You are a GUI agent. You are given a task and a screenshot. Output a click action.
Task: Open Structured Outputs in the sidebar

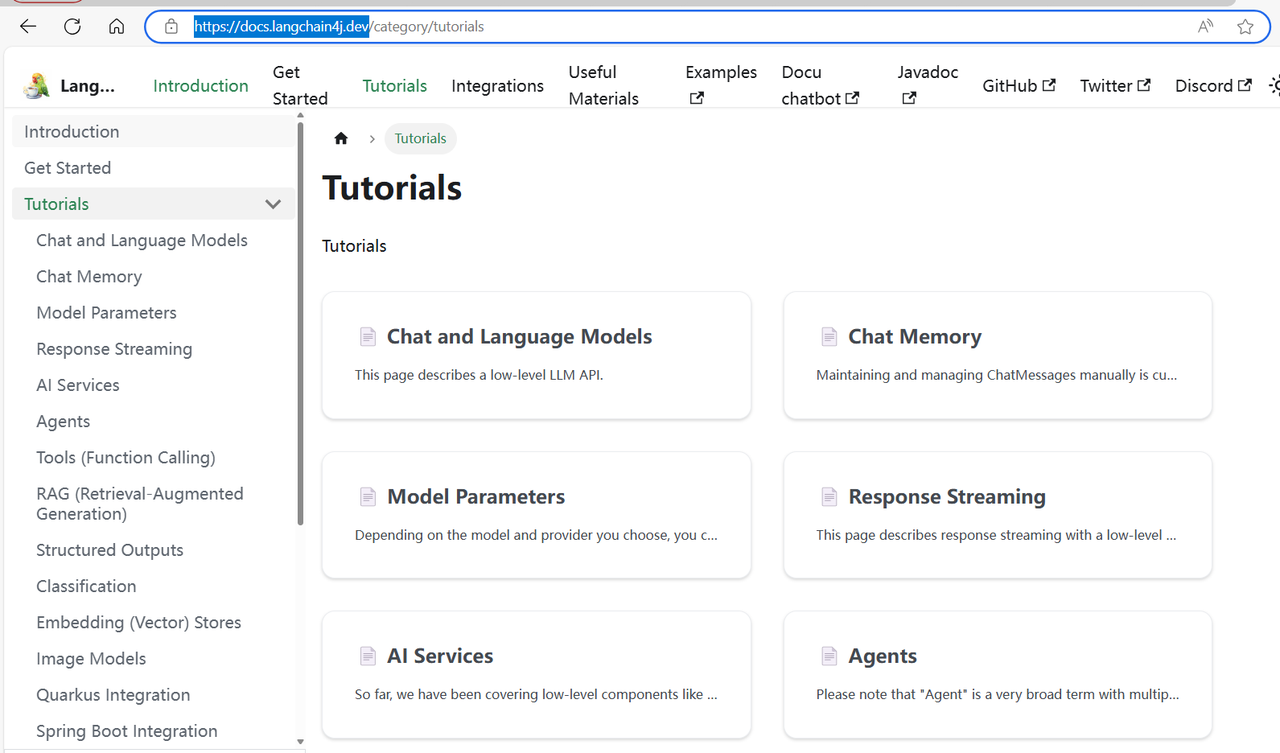tap(110, 550)
